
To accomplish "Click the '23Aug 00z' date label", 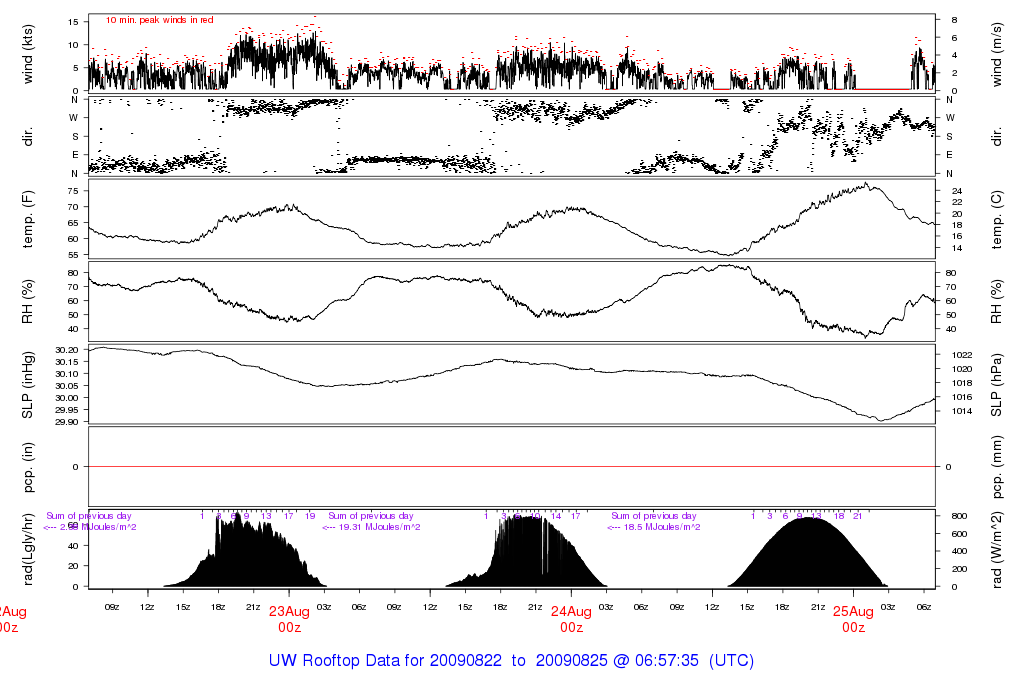I will click(x=289, y=619).
